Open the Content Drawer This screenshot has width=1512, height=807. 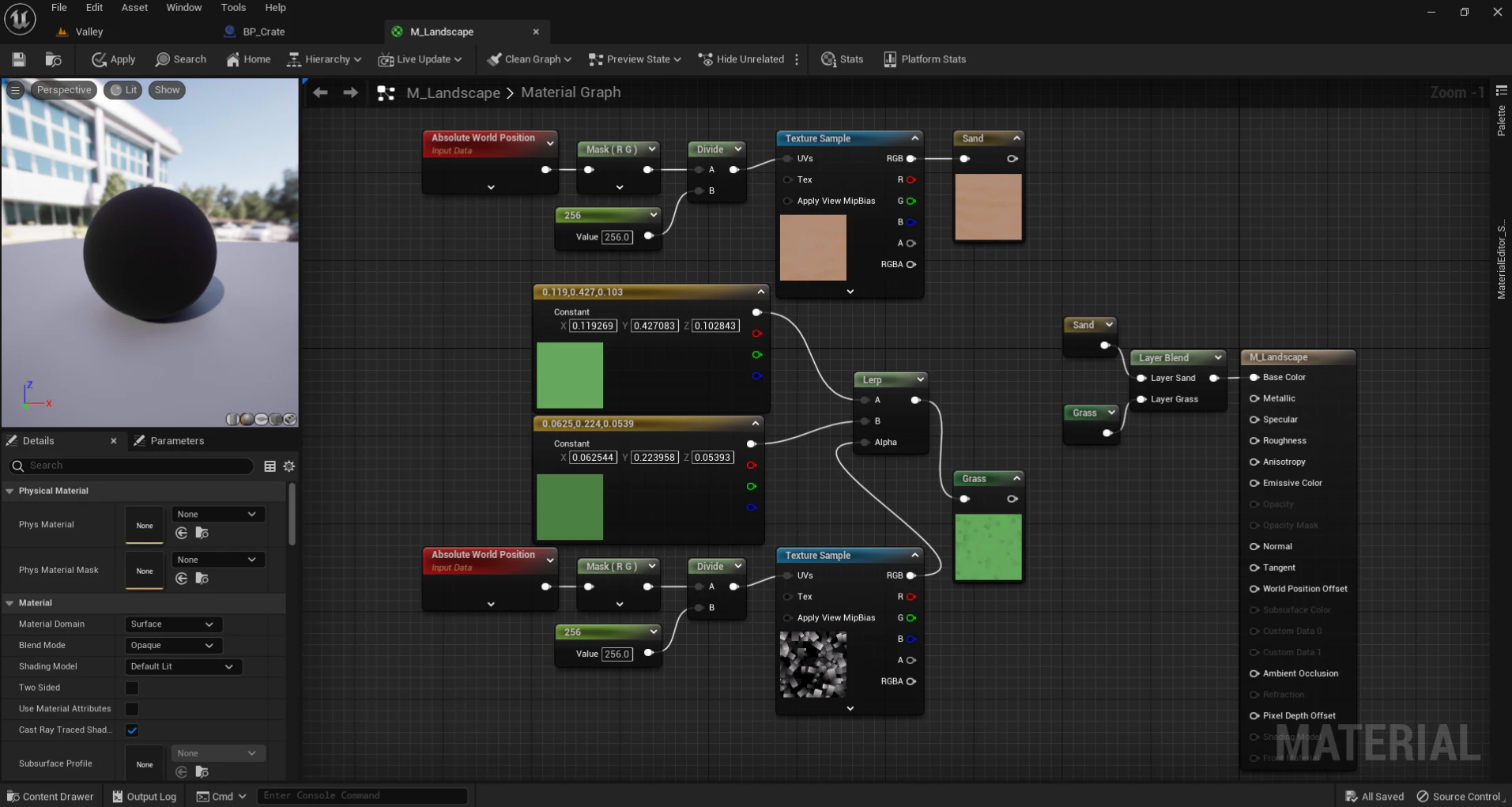point(50,796)
